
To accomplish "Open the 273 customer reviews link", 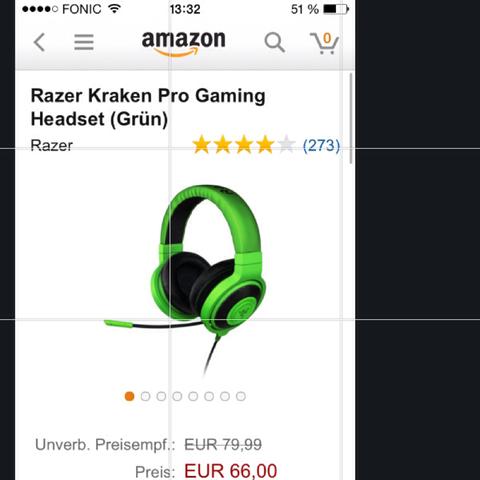I will coord(321,145).
